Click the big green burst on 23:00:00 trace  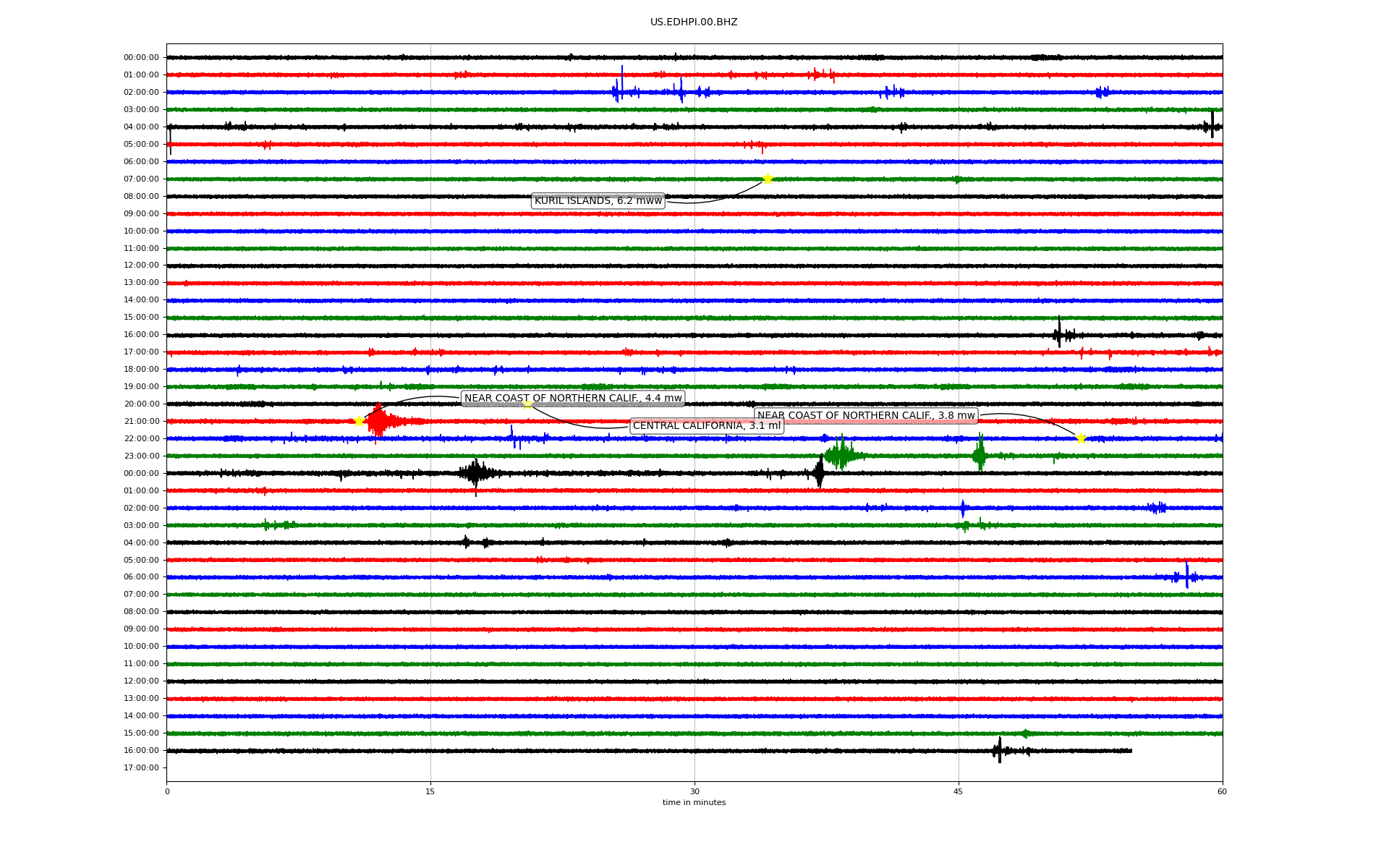coord(841,454)
